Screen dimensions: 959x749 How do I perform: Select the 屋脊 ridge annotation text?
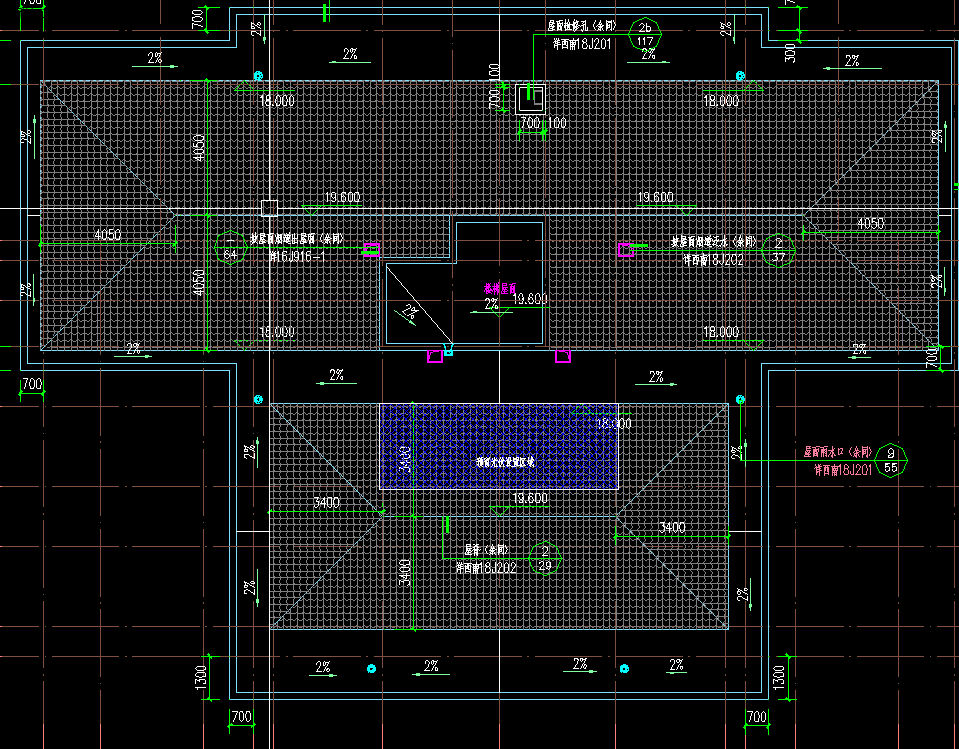488,550
